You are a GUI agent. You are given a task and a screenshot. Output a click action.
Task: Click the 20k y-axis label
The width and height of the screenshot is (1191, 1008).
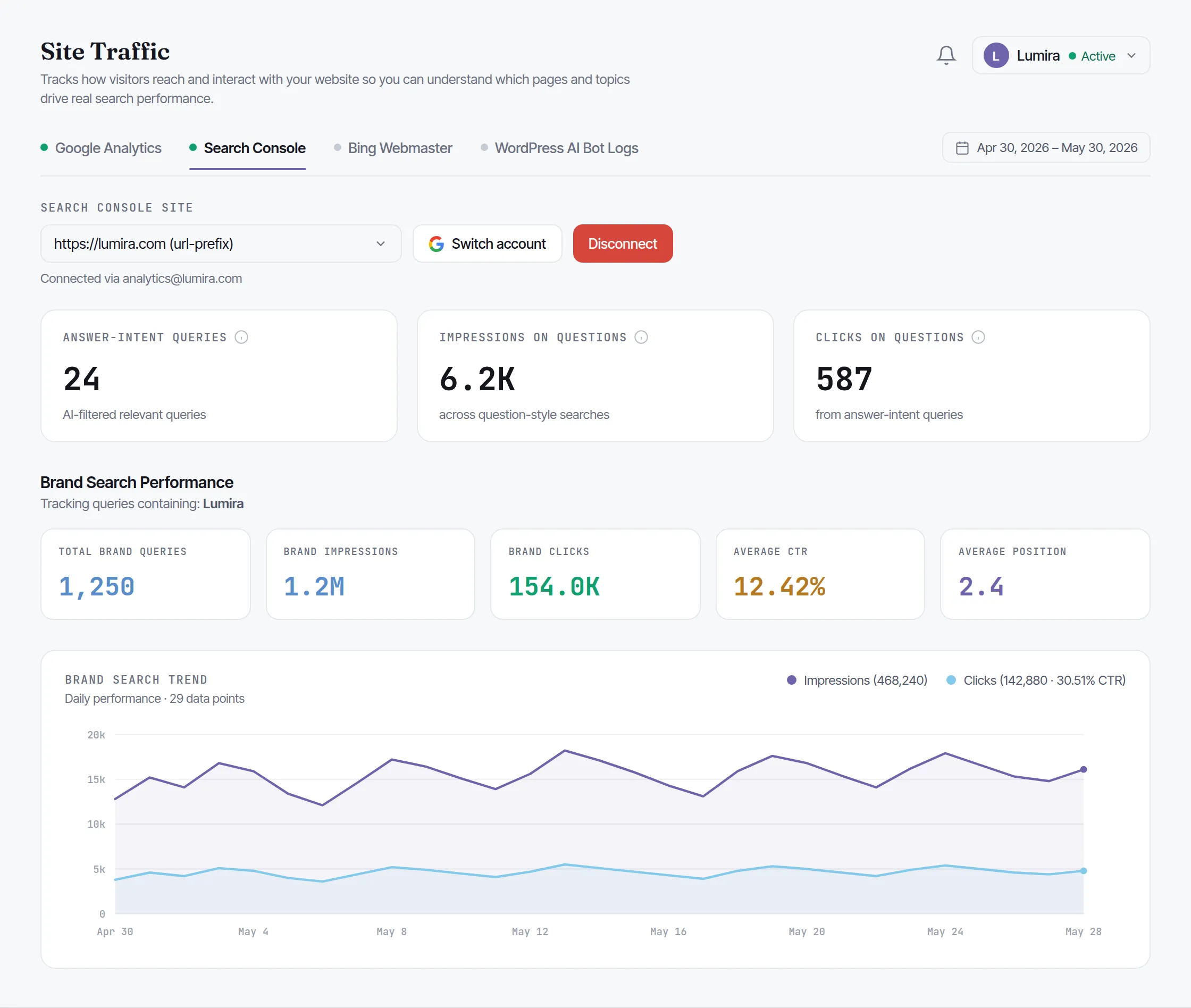(x=96, y=735)
